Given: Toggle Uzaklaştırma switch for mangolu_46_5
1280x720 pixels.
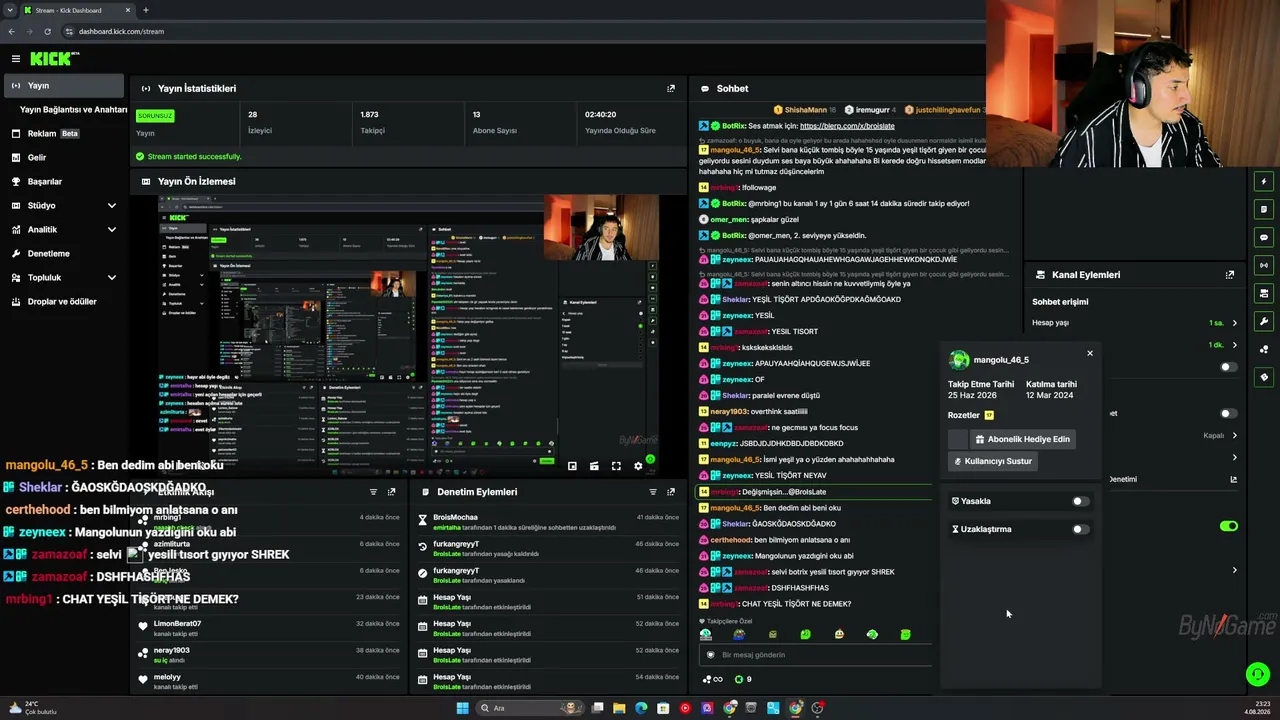Looking at the screenshot, I should 1080,529.
